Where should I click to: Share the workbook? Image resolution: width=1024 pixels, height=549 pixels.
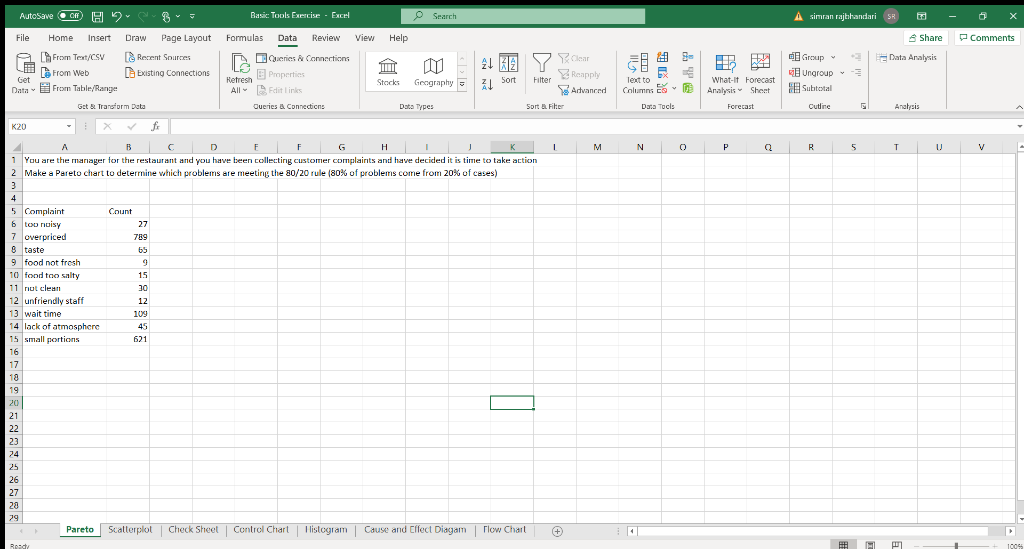925,38
